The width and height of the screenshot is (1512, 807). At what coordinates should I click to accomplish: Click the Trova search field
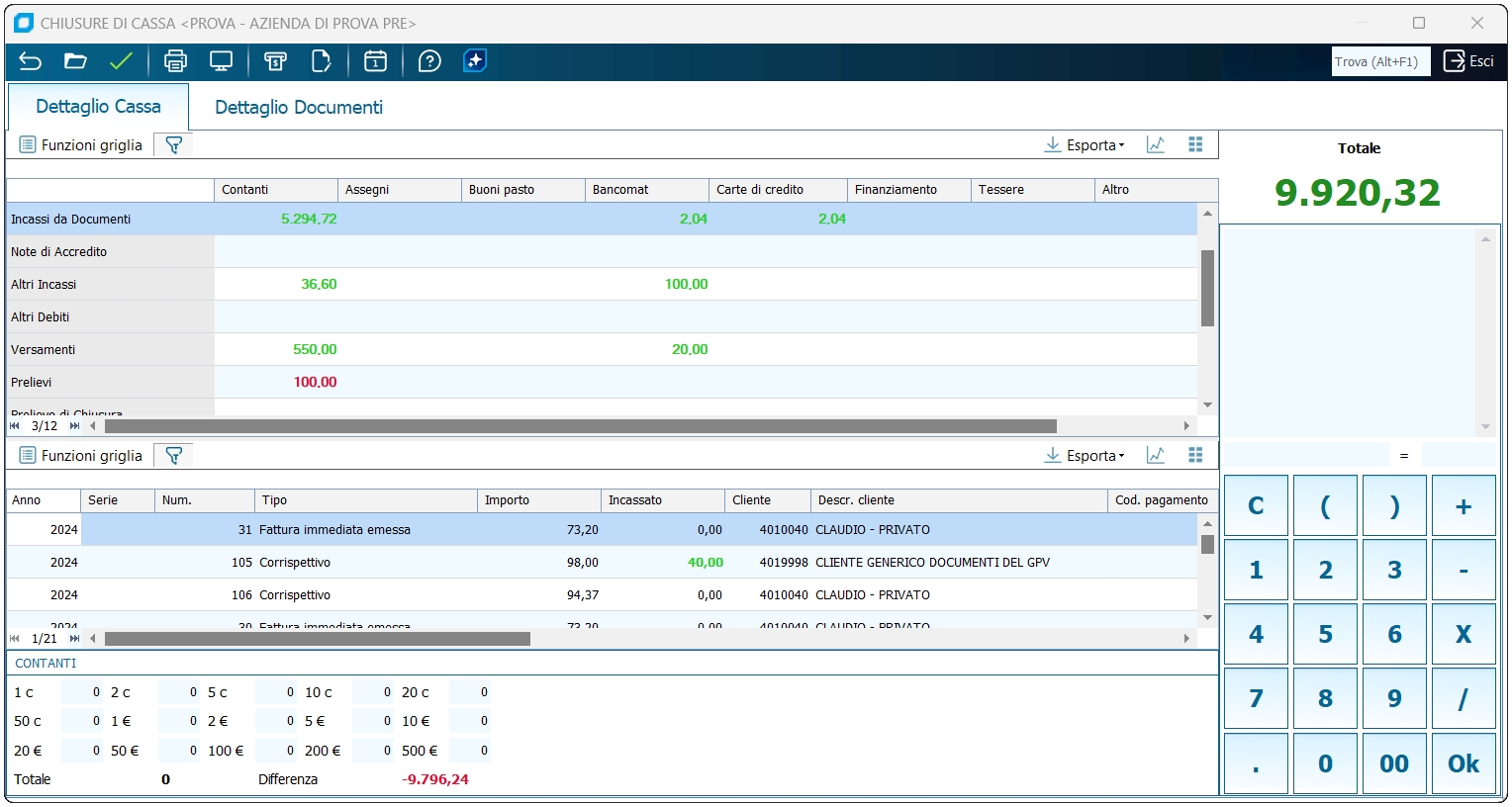[1379, 61]
